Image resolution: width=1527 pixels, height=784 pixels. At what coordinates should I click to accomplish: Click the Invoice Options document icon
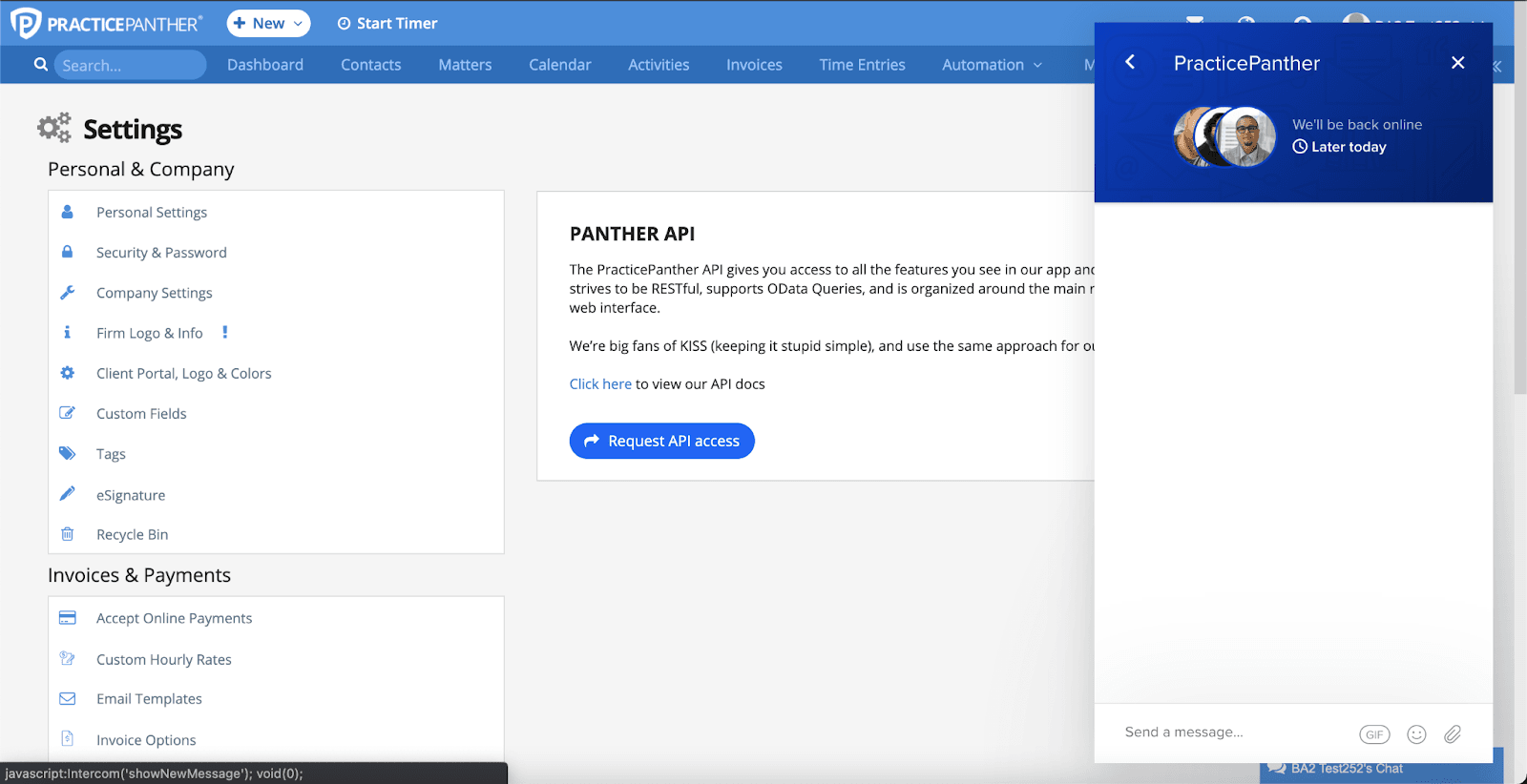tap(67, 738)
